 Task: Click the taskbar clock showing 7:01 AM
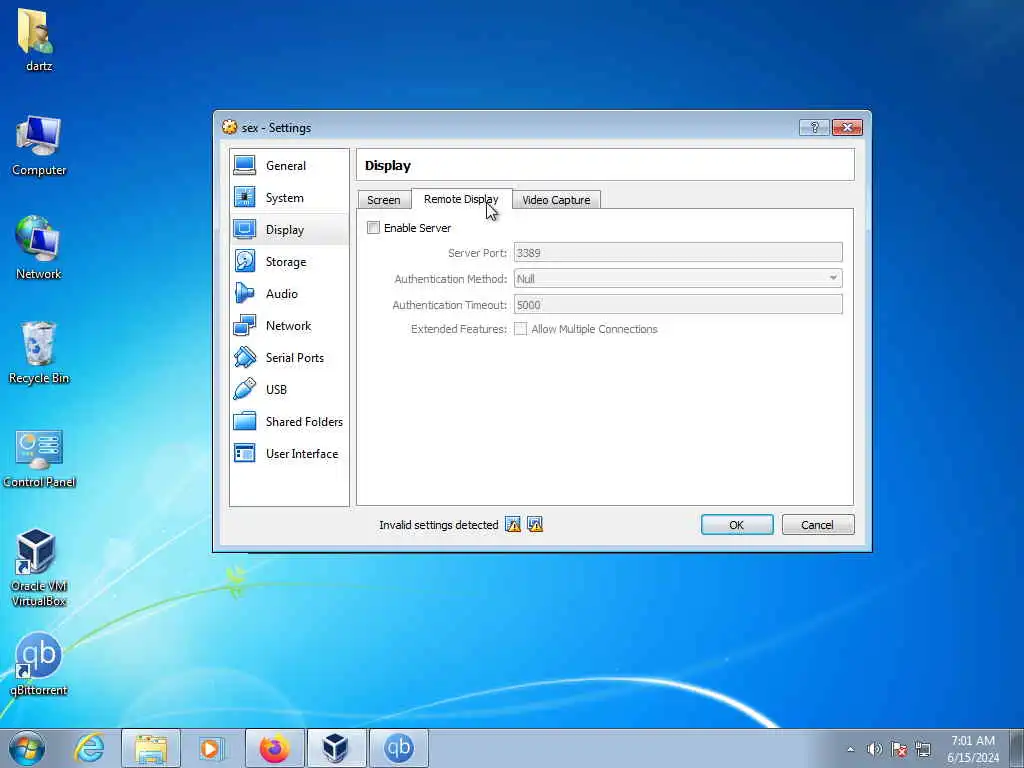click(973, 749)
